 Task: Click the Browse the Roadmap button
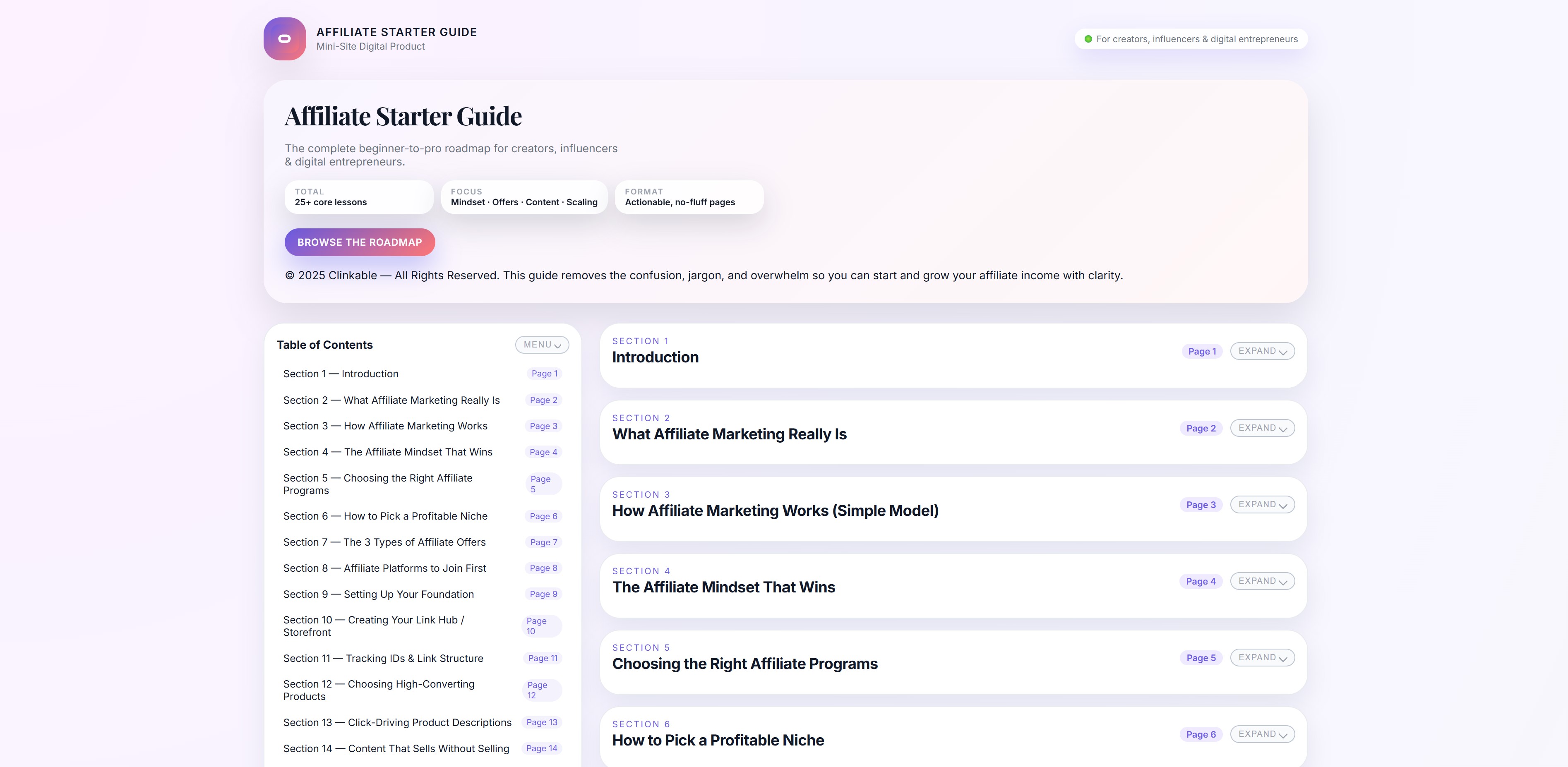359,242
